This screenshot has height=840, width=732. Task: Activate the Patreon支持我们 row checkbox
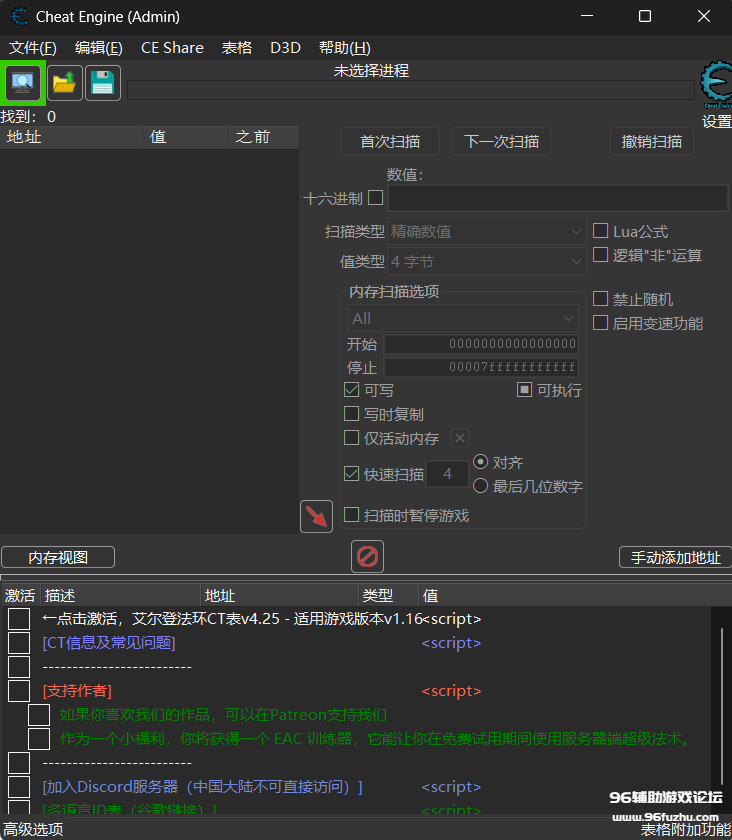(39, 715)
